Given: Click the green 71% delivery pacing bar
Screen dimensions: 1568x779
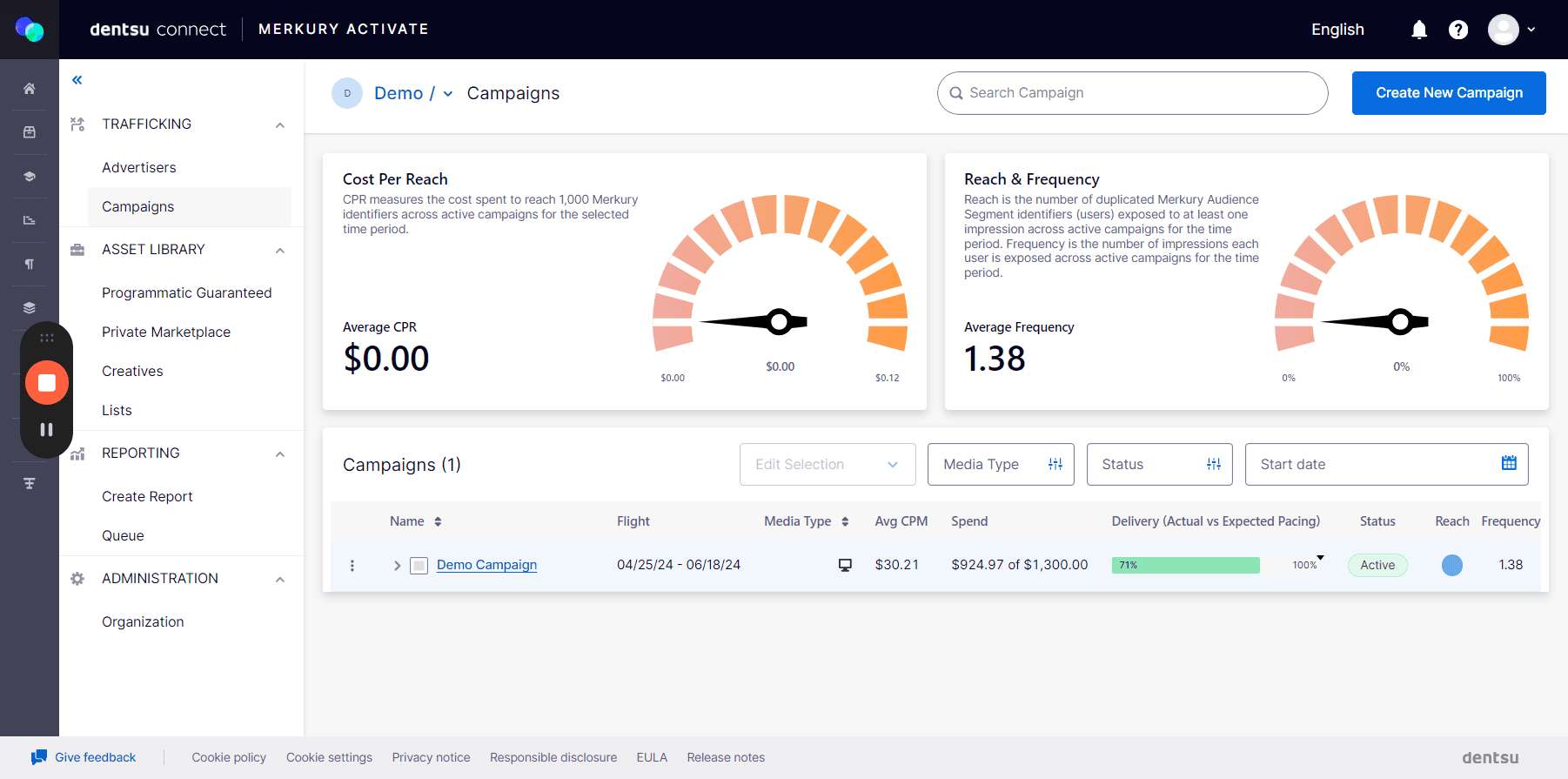Looking at the screenshot, I should click(x=1186, y=565).
